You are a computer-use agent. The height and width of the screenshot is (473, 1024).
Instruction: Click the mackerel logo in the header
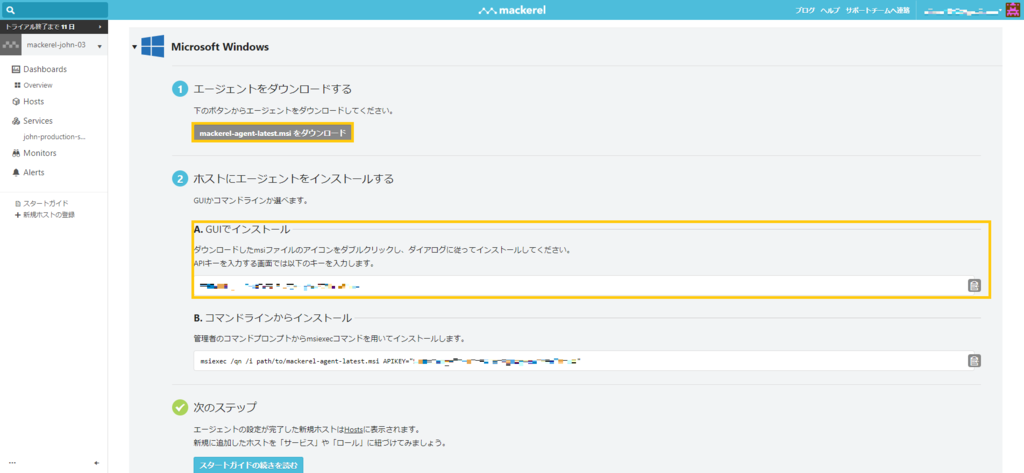click(x=512, y=10)
